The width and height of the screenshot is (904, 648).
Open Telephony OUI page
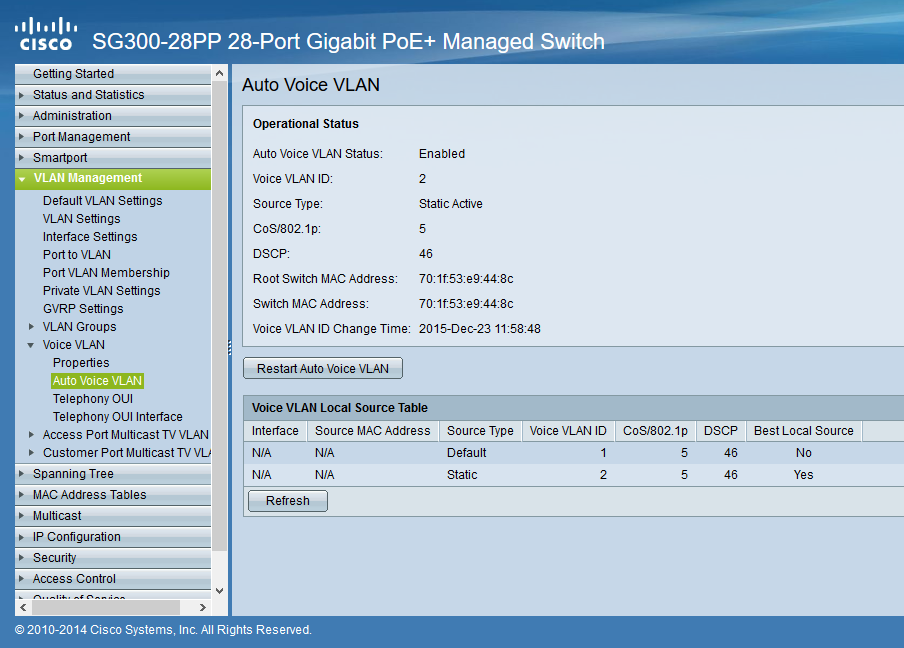93,398
